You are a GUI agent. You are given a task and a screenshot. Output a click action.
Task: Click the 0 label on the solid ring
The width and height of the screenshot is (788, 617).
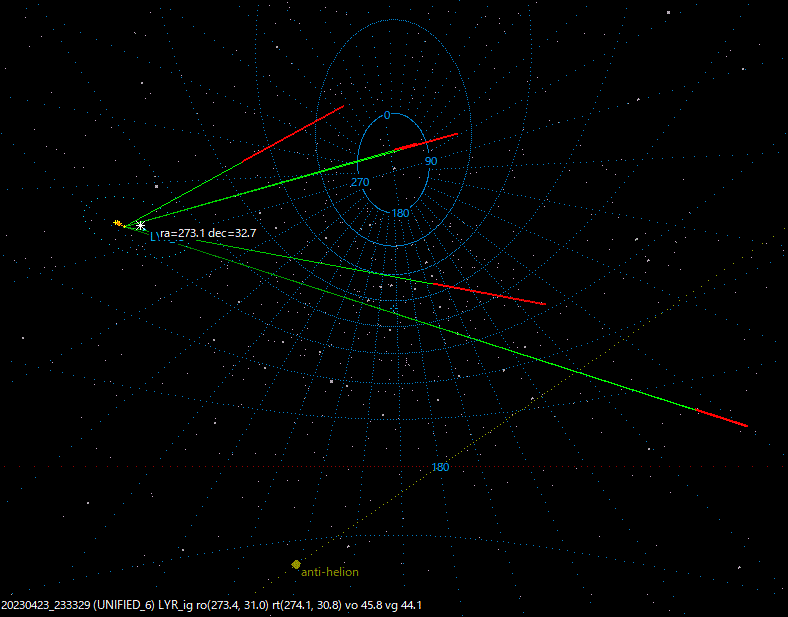pos(386,116)
